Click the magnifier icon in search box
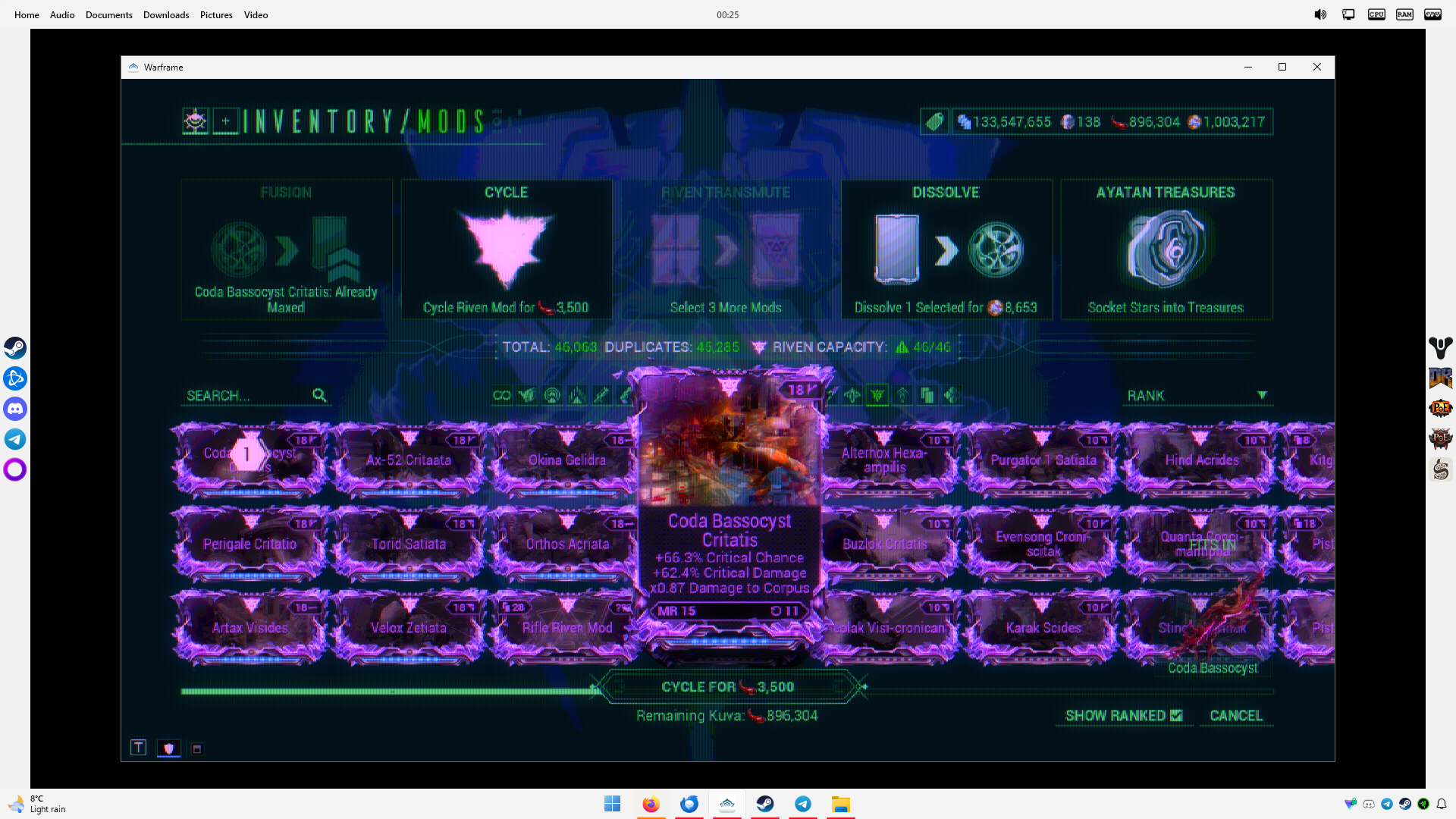 (319, 395)
